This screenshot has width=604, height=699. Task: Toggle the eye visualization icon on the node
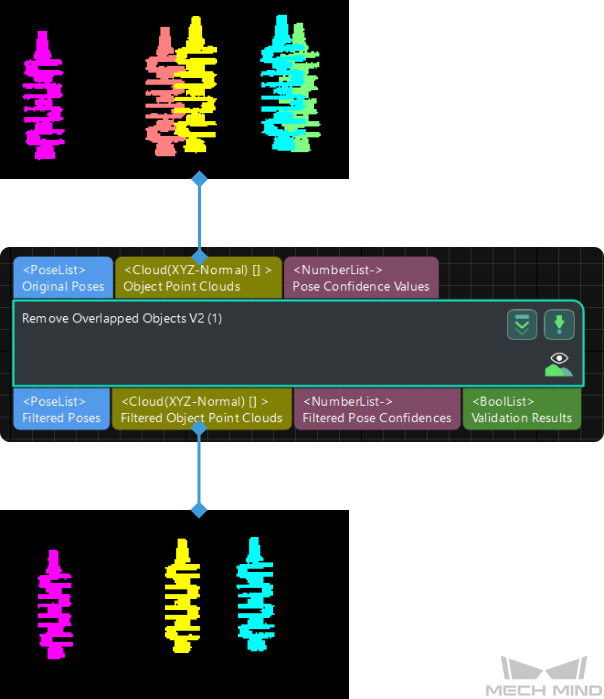pyautogui.click(x=558, y=364)
